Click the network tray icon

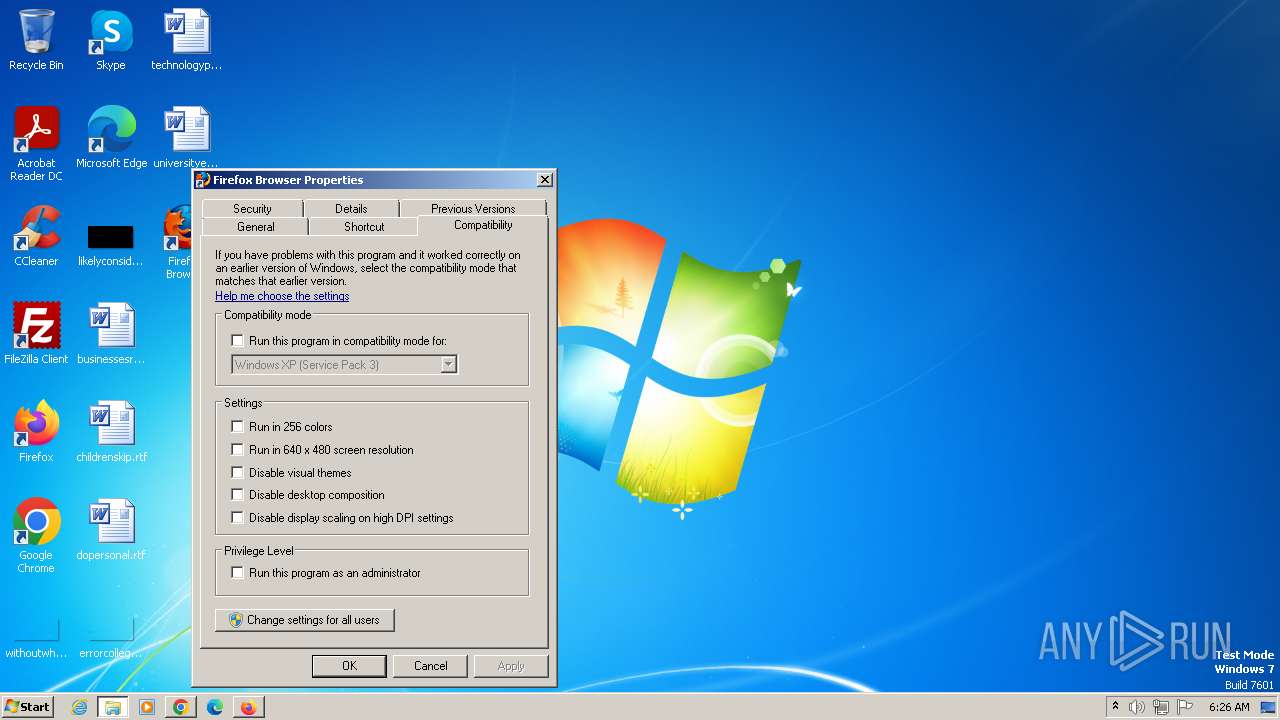click(1161, 707)
